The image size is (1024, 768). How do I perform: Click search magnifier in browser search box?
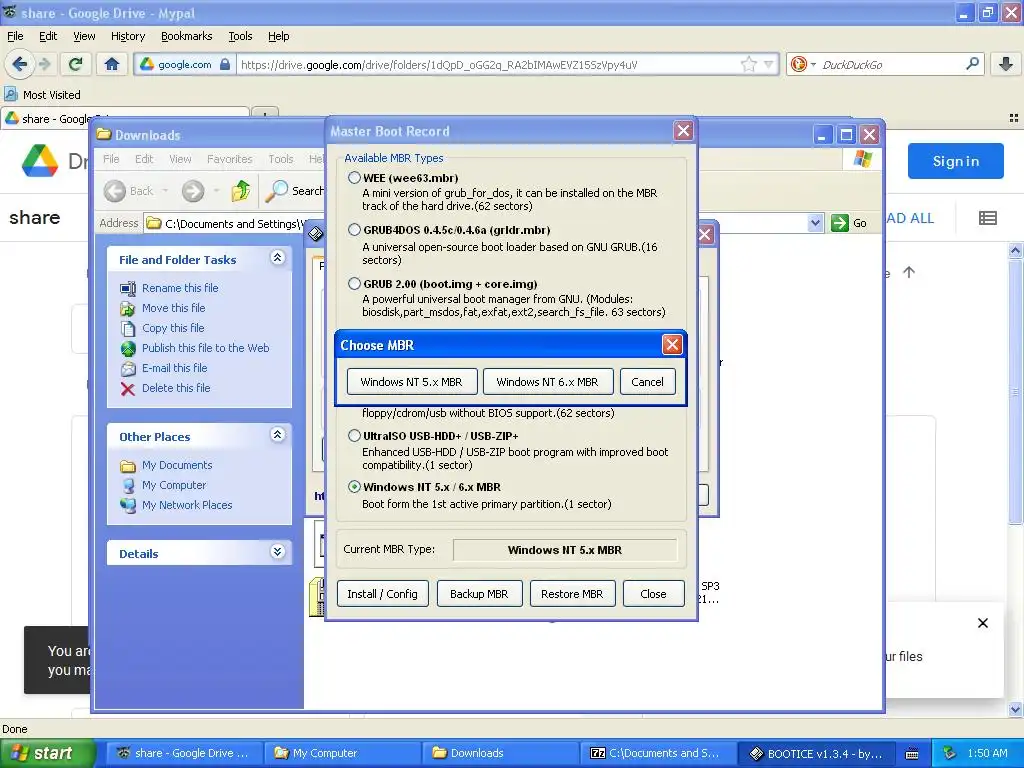972,64
